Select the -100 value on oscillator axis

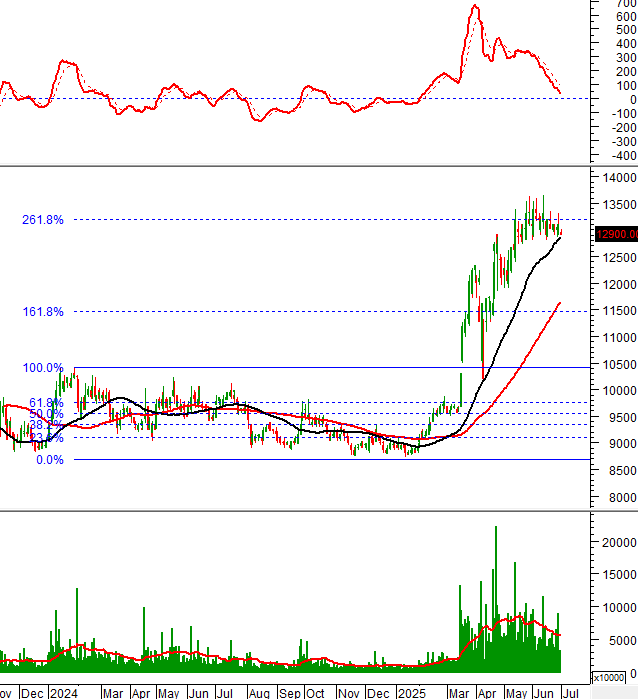pos(624,114)
